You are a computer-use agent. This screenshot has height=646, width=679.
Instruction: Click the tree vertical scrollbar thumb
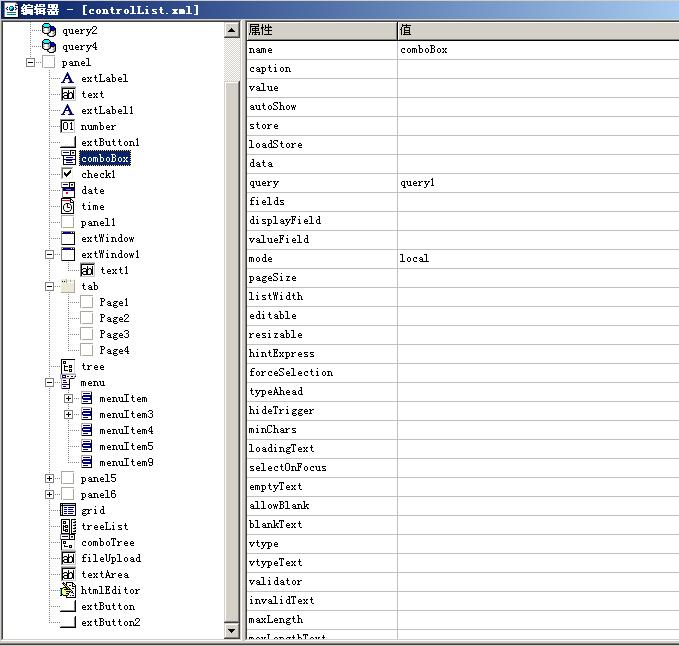pyautogui.click(x=232, y=352)
